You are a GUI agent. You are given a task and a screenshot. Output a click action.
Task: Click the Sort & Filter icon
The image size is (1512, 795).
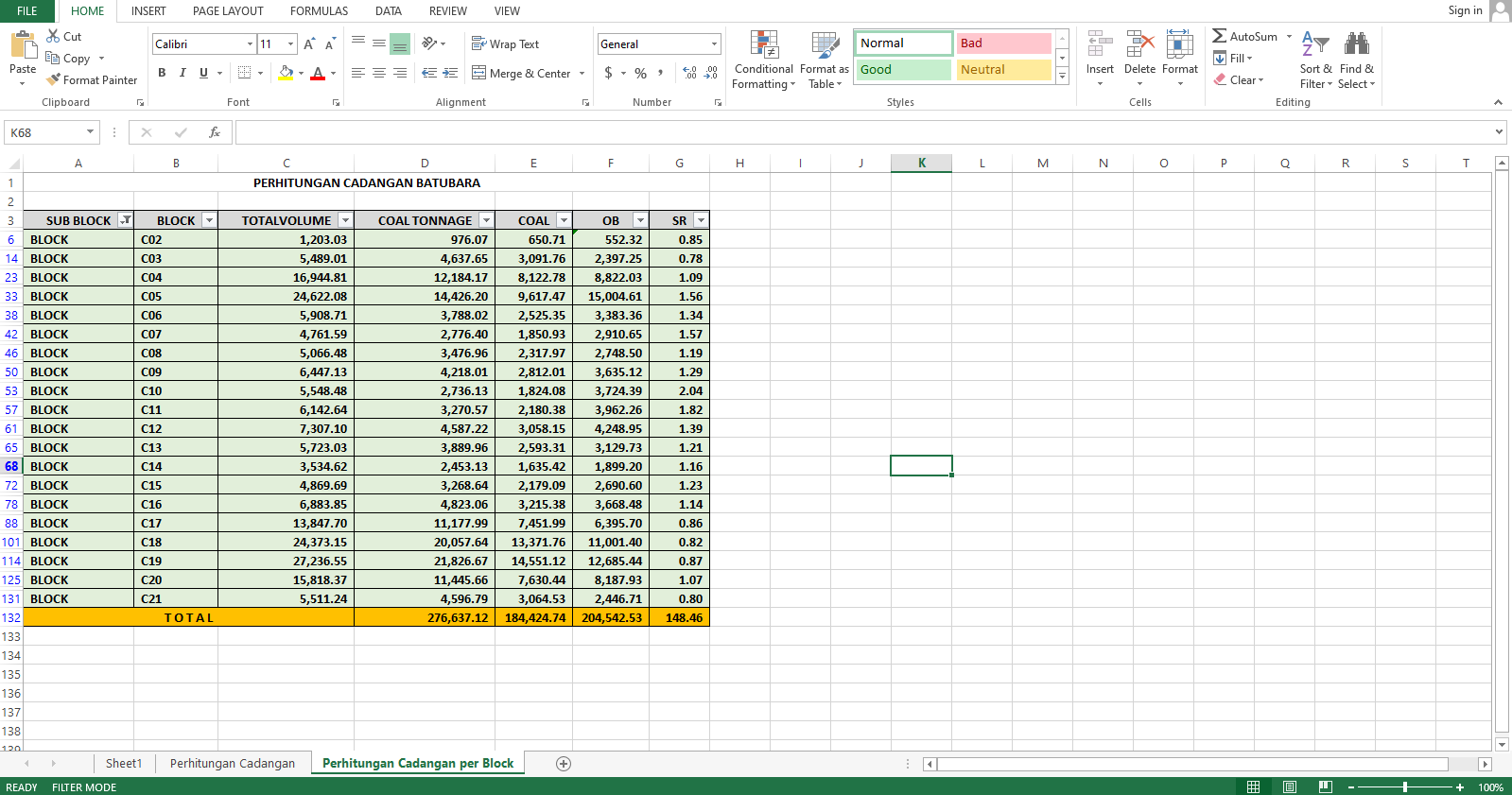(1314, 45)
